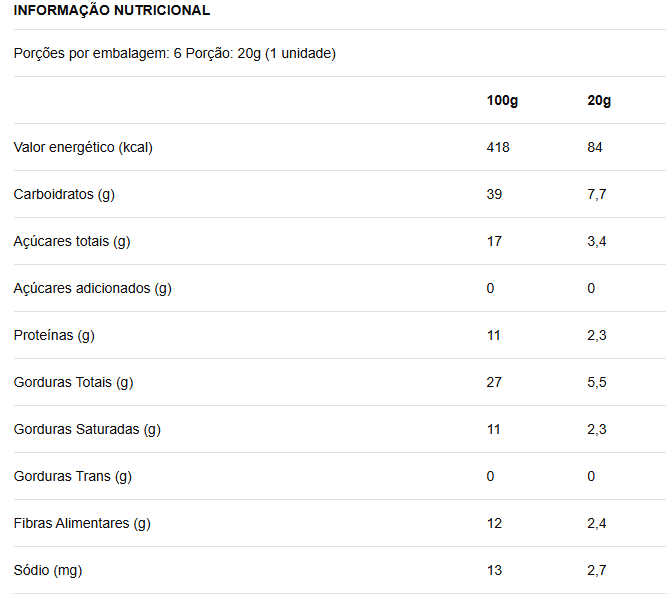Click the Gorduras Trans (g) label
Screen dimensions: 670x594
point(72,476)
